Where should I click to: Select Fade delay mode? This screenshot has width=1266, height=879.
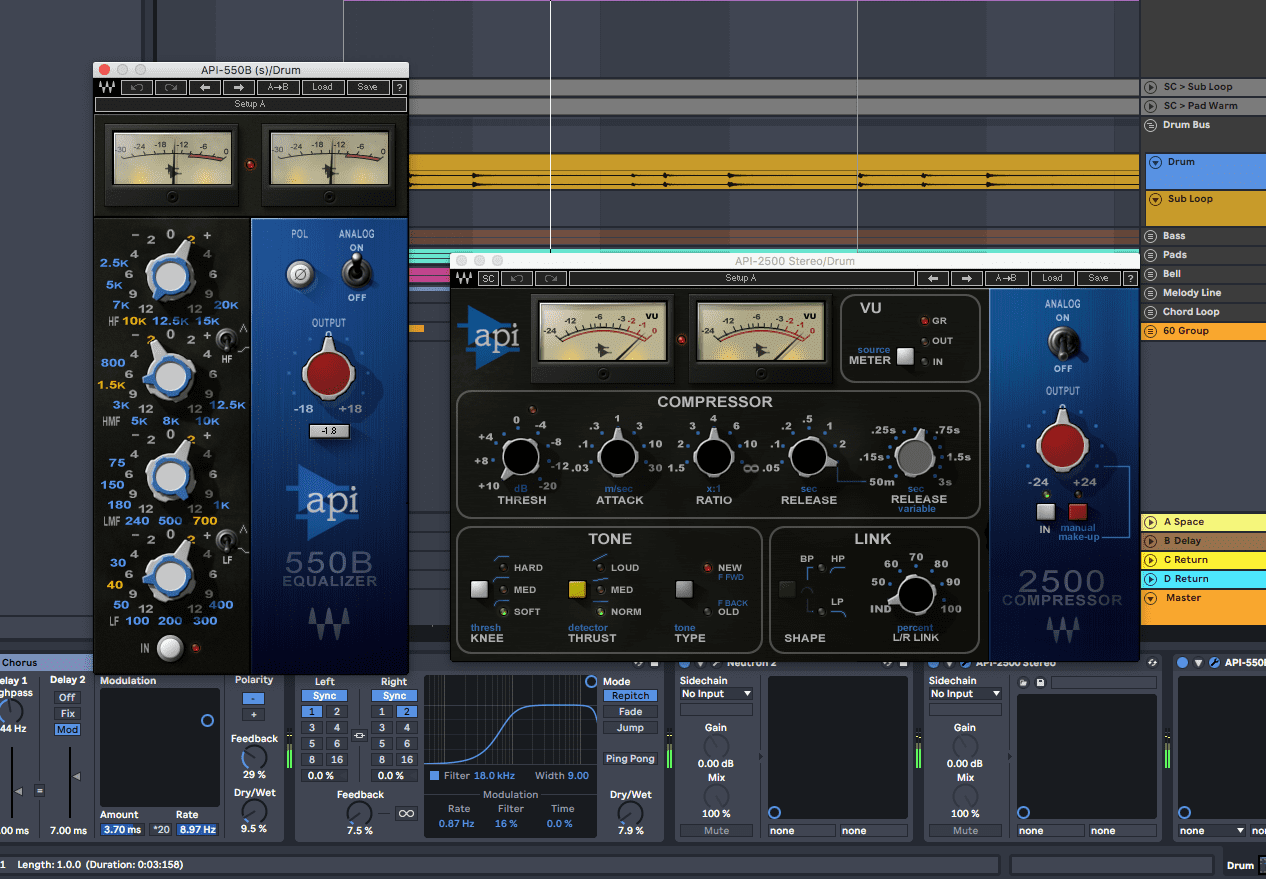coord(630,712)
